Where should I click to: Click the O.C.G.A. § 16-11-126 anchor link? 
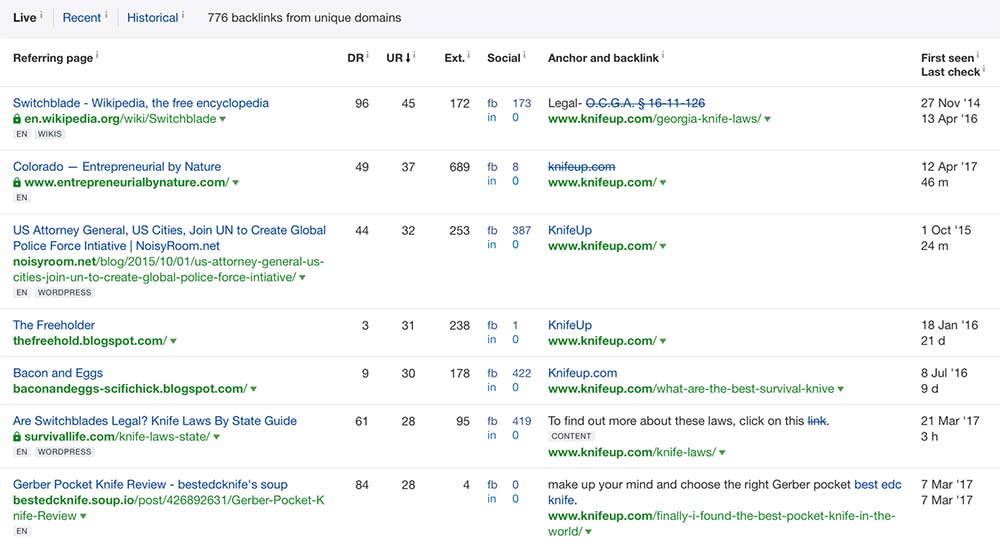pos(645,103)
